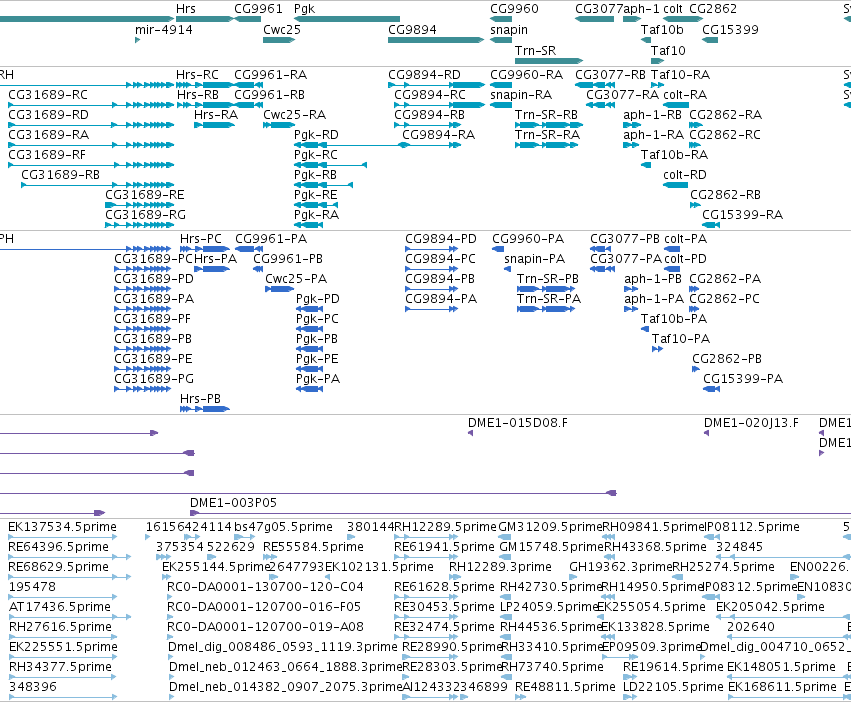The width and height of the screenshot is (851, 702).
Task: Open the Taf10-PA protein label
Action: [x=681, y=339]
